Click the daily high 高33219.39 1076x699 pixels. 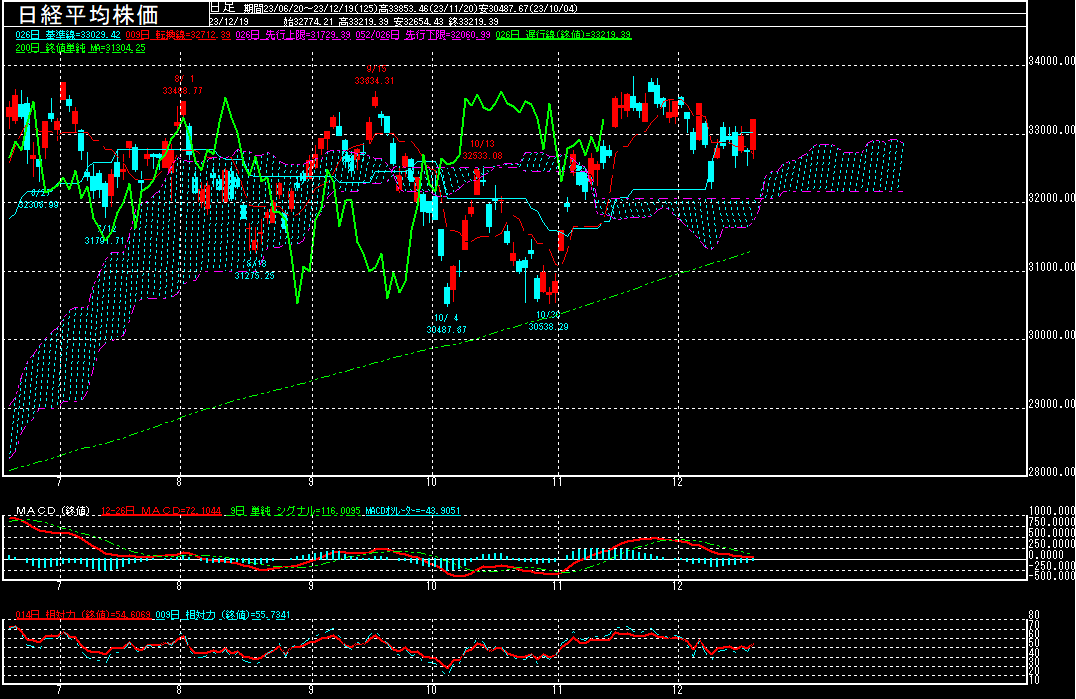pos(365,21)
